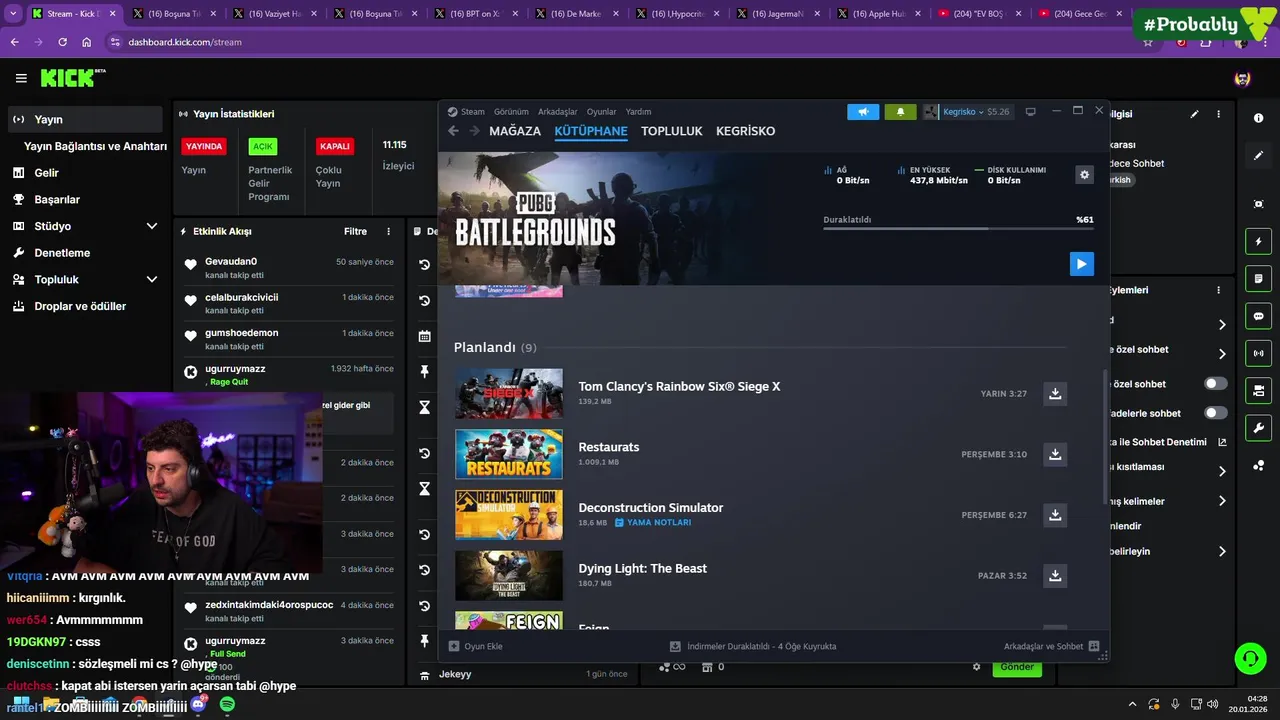1280x720 pixels.
Task: Open chat actions three-dot menu
Action: point(1218,290)
